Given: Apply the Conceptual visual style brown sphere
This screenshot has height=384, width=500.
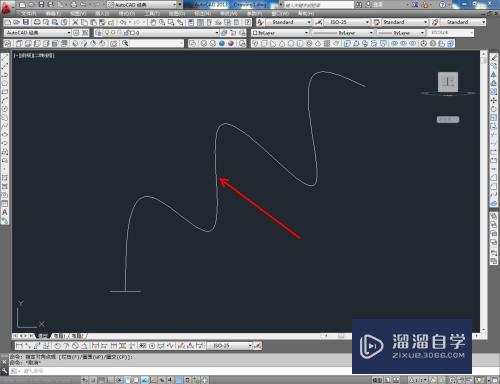Looking at the screenshot, I should point(231,43).
